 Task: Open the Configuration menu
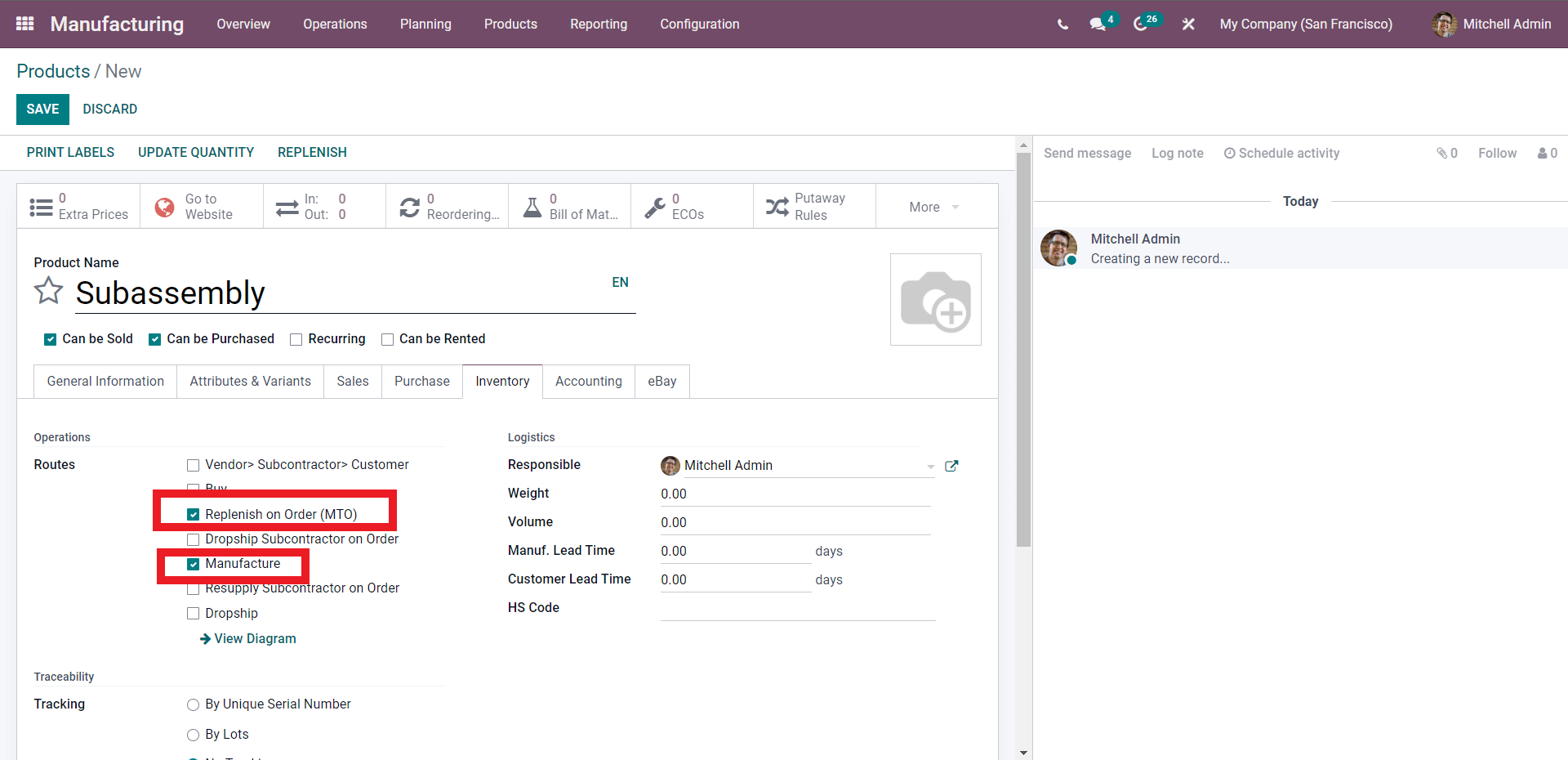click(699, 25)
